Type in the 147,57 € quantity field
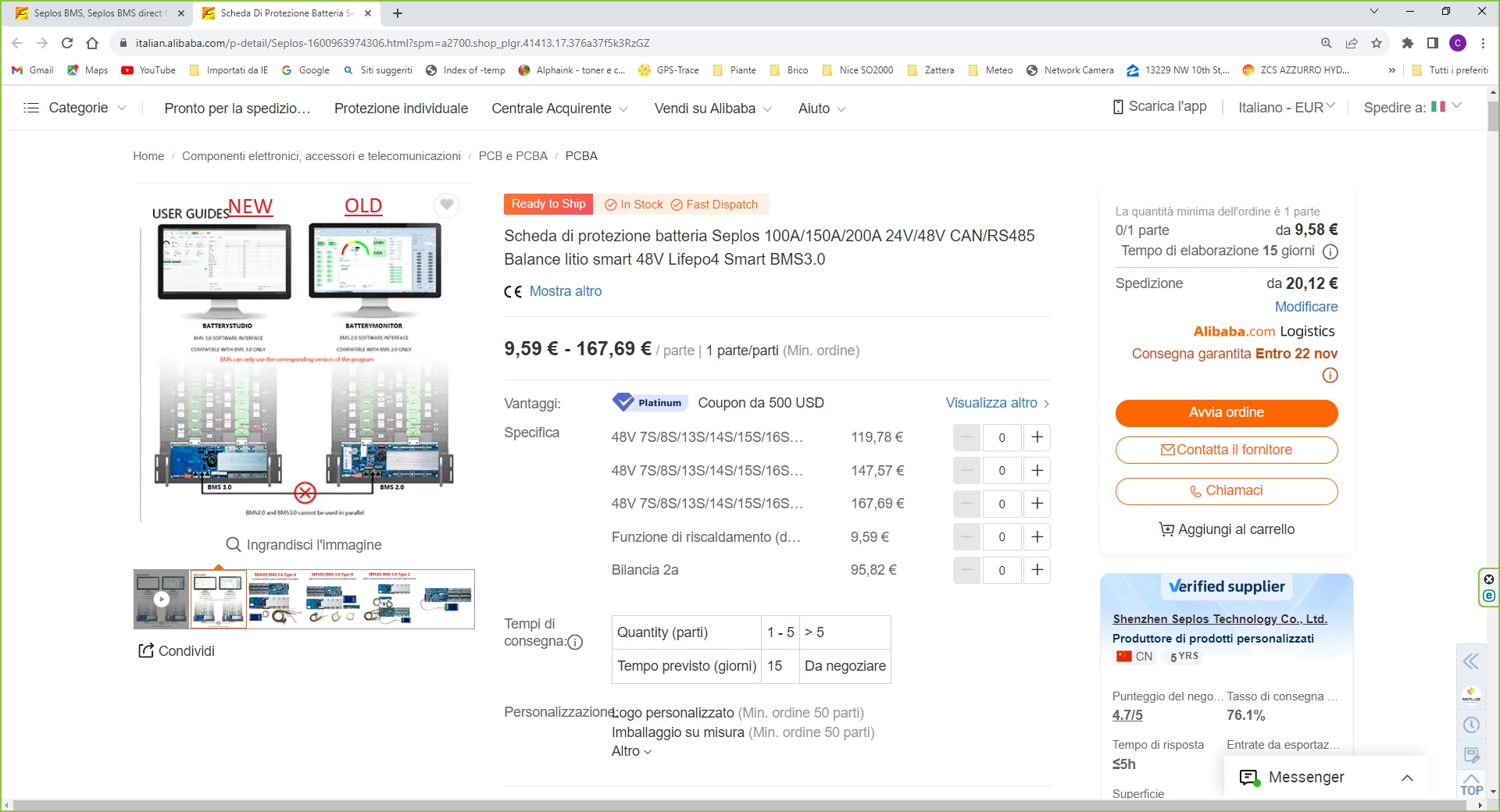 (x=1002, y=471)
